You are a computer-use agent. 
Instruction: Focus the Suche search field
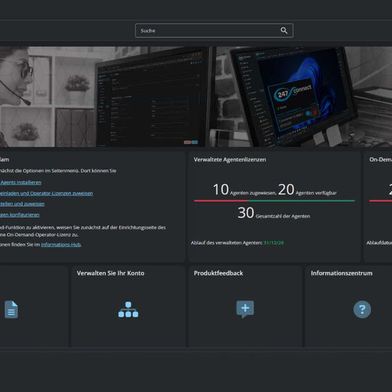click(x=214, y=31)
